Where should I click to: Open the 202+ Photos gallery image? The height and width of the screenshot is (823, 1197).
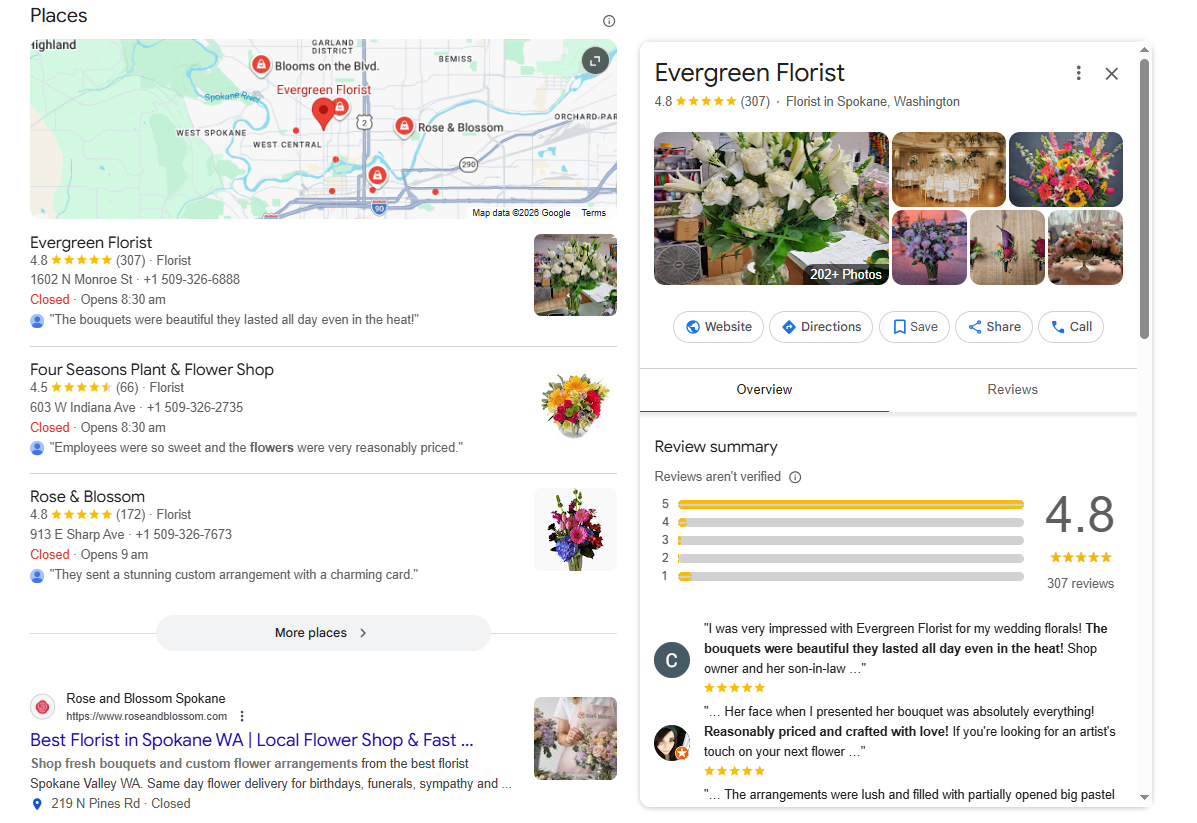point(771,208)
